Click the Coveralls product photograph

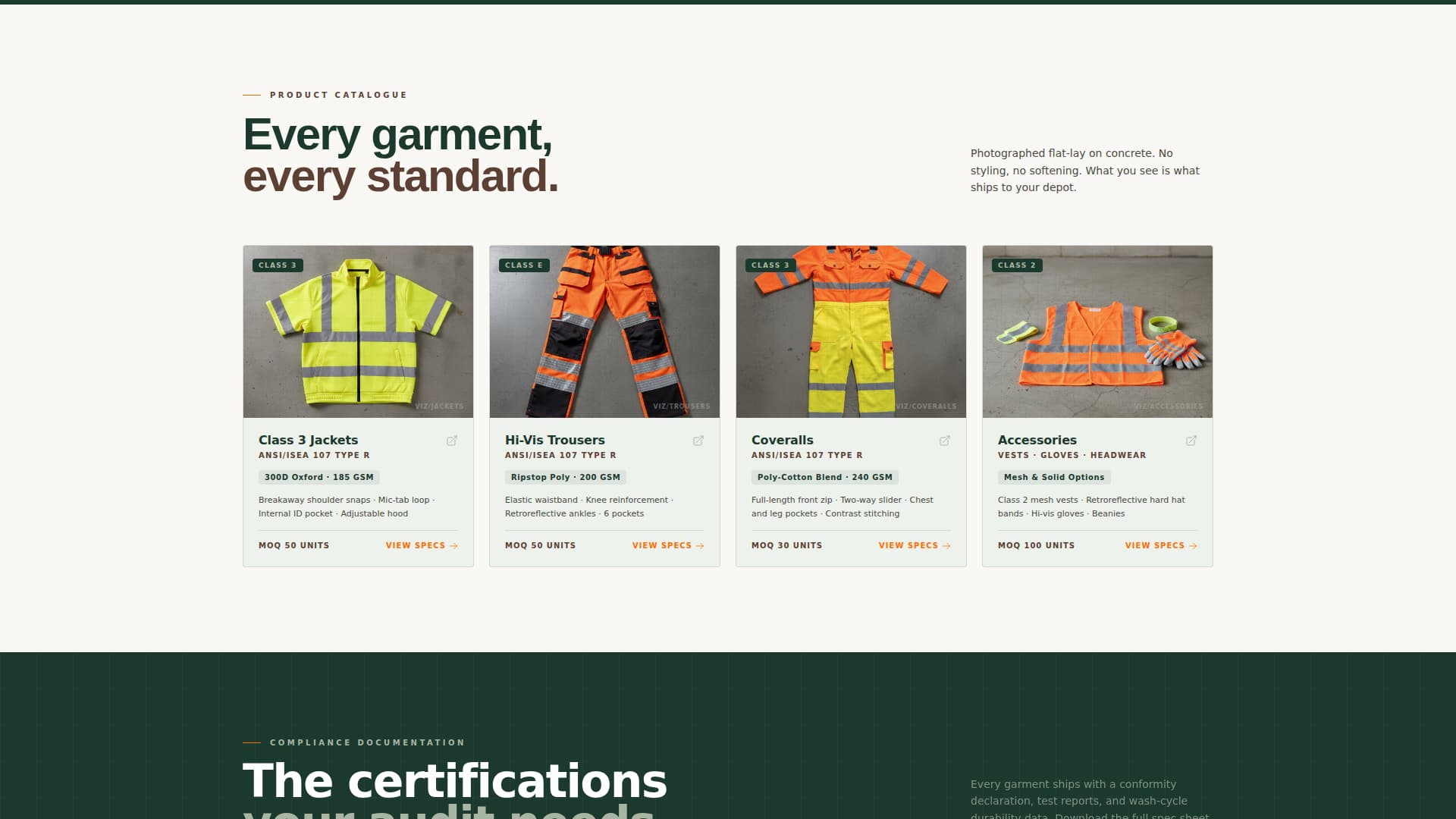851,331
